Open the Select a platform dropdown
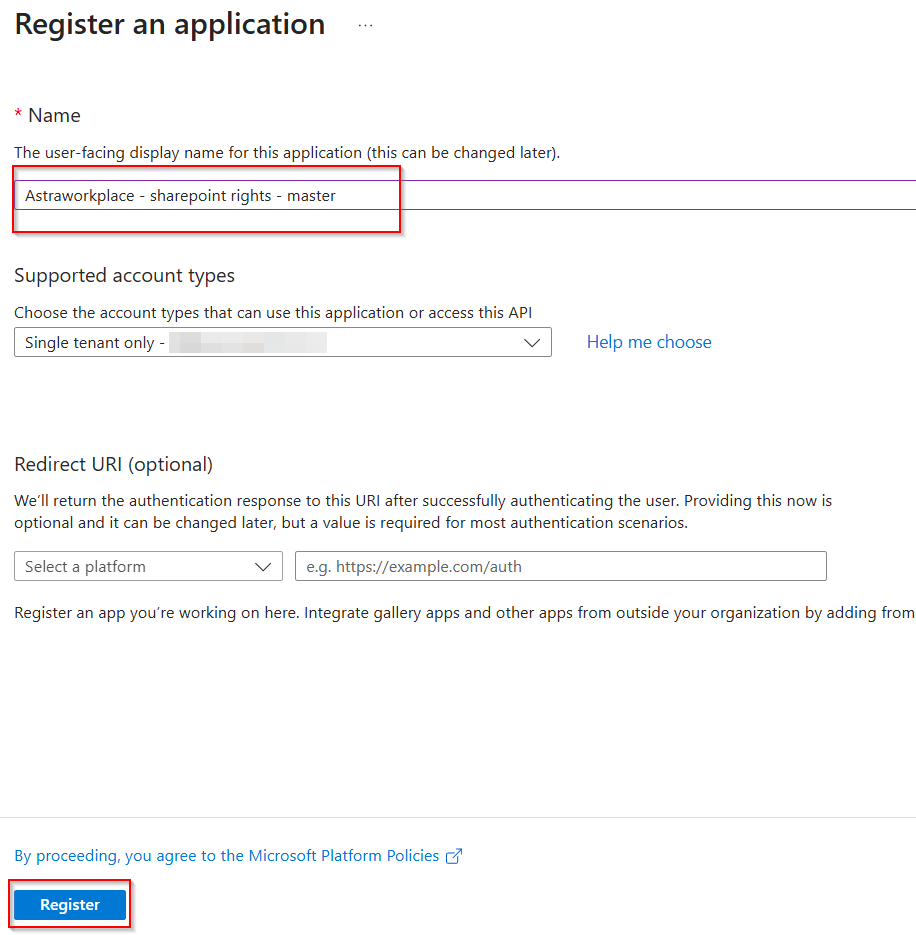The image size is (916, 935). tap(148, 567)
